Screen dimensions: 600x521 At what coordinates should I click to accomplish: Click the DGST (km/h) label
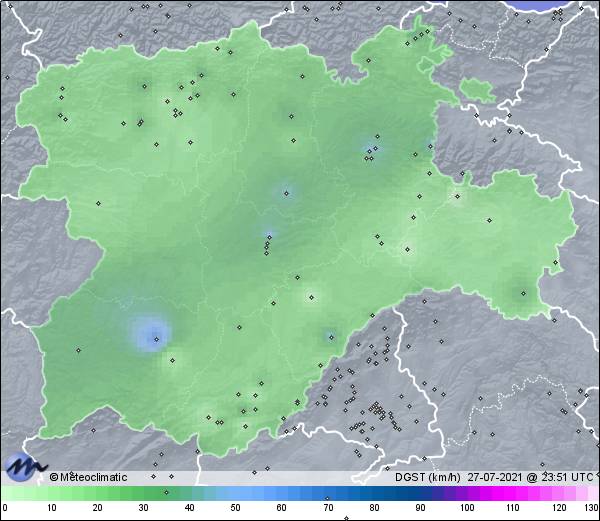pyautogui.click(x=428, y=477)
